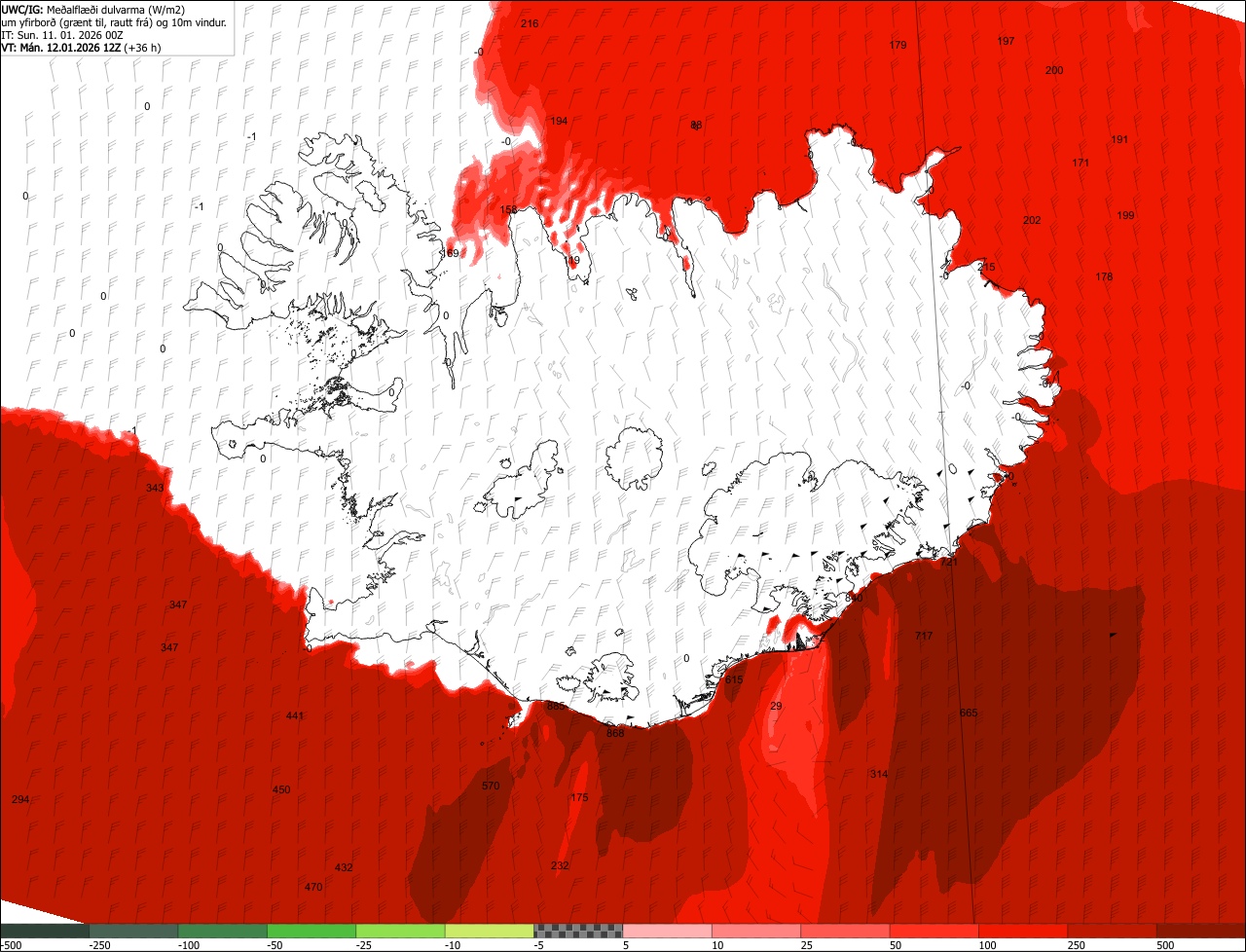
Task: Click the map value 717
Action: click(x=924, y=636)
